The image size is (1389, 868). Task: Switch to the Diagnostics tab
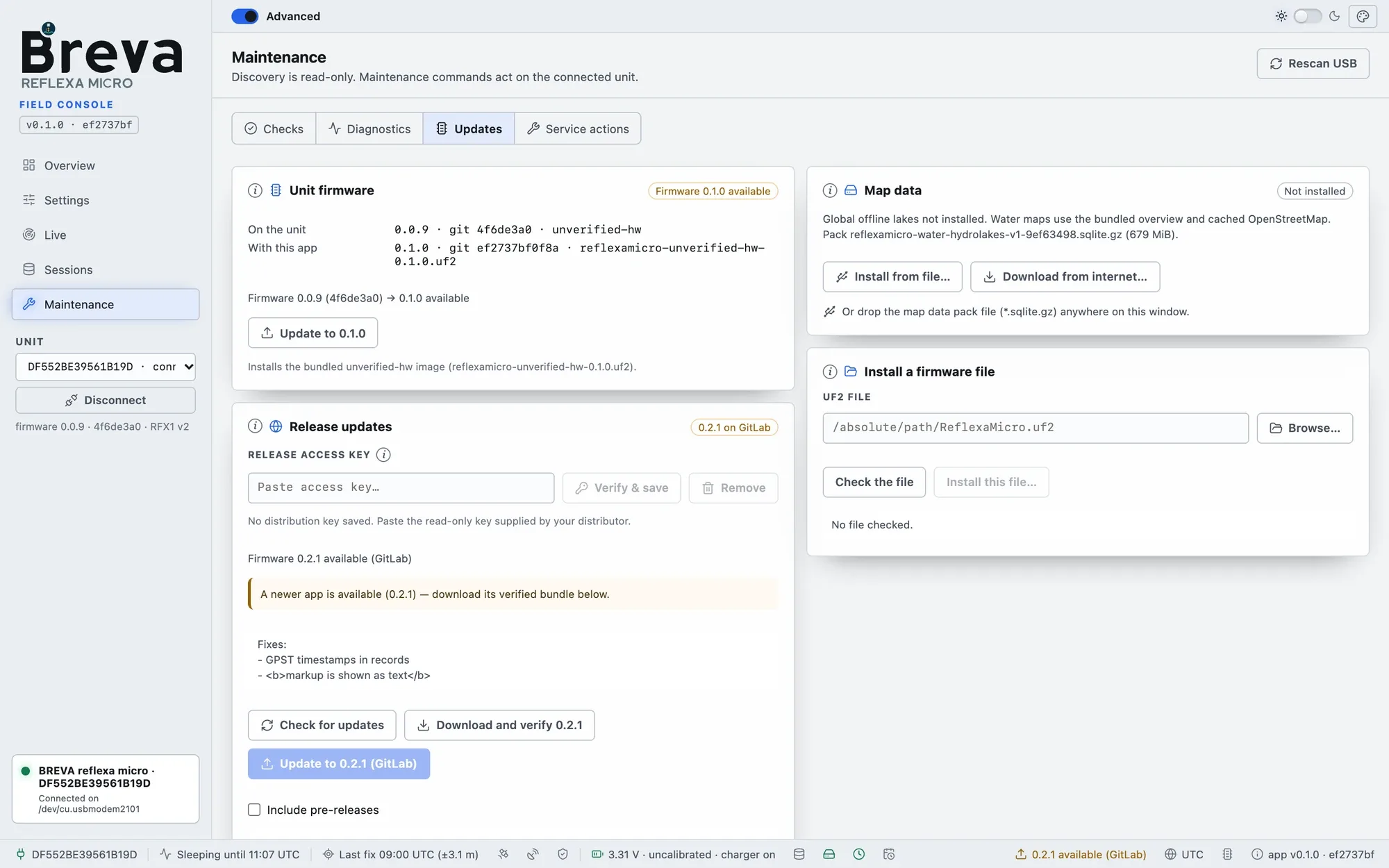(x=369, y=128)
